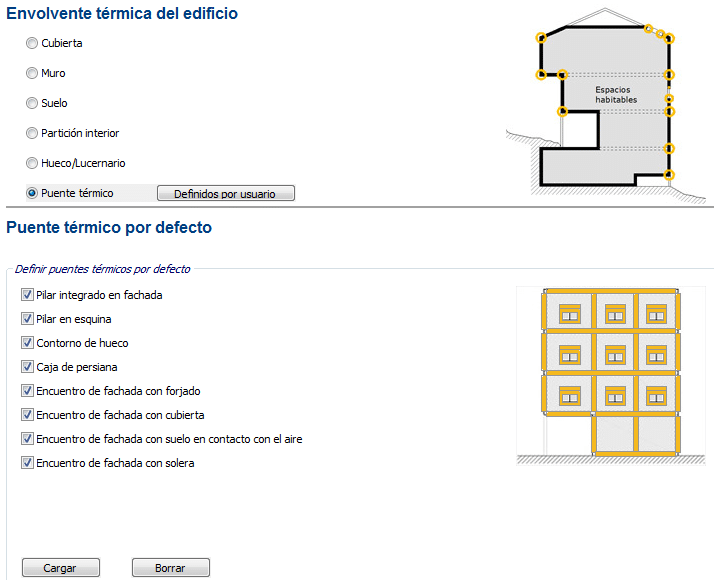The height and width of the screenshot is (580, 714).
Task: Click yellow marker at section's top-left roof corner
Action: coord(541,37)
